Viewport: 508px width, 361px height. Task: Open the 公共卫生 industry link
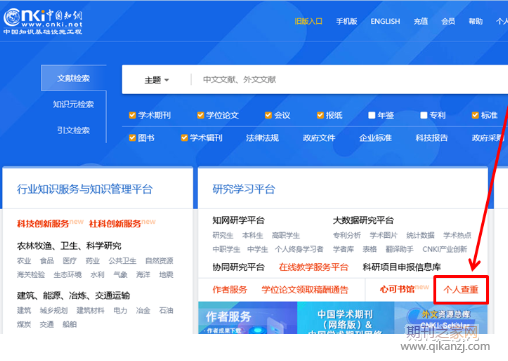coord(122,261)
